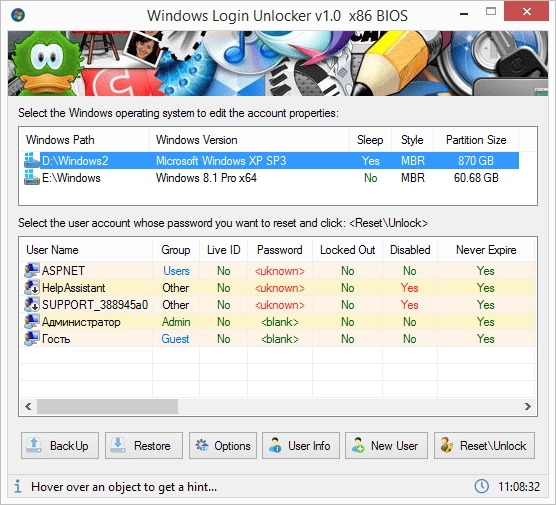Screen dimensions: 556x505
Task: Click the Sleep column header
Action: [x=370, y=140]
